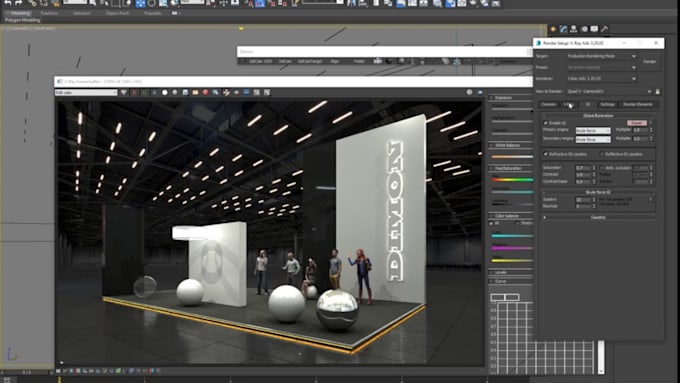
Task: Open the Hierarchy tab icon in command panel
Action: (x=573, y=29)
